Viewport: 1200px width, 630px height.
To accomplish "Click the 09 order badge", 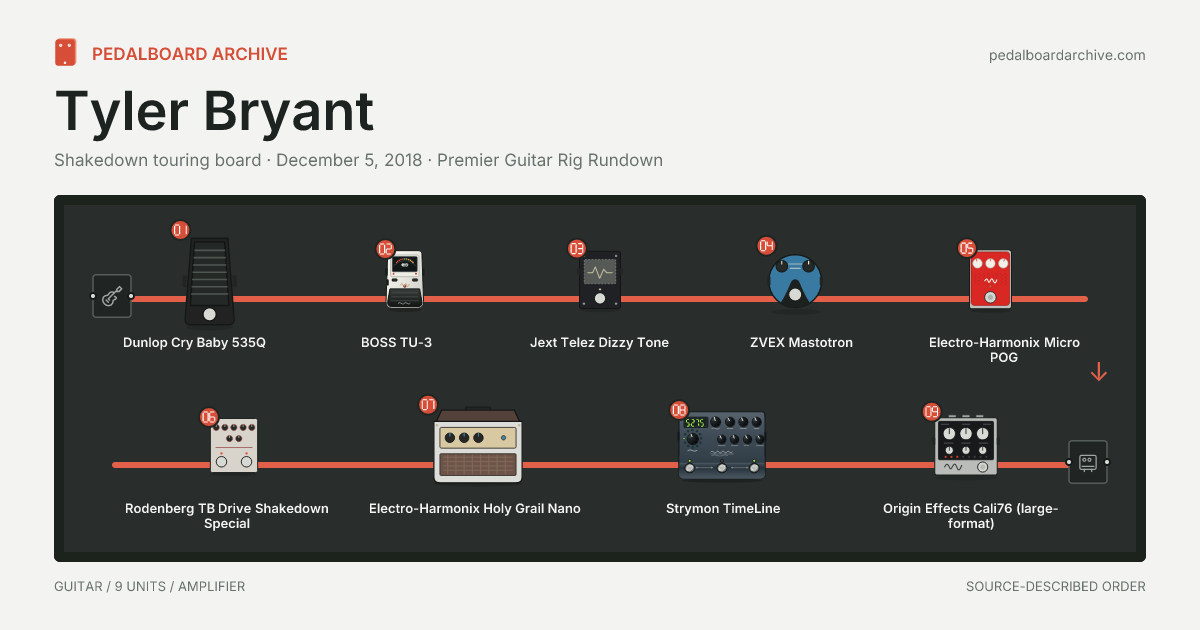I will pyautogui.click(x=932, y=411).
